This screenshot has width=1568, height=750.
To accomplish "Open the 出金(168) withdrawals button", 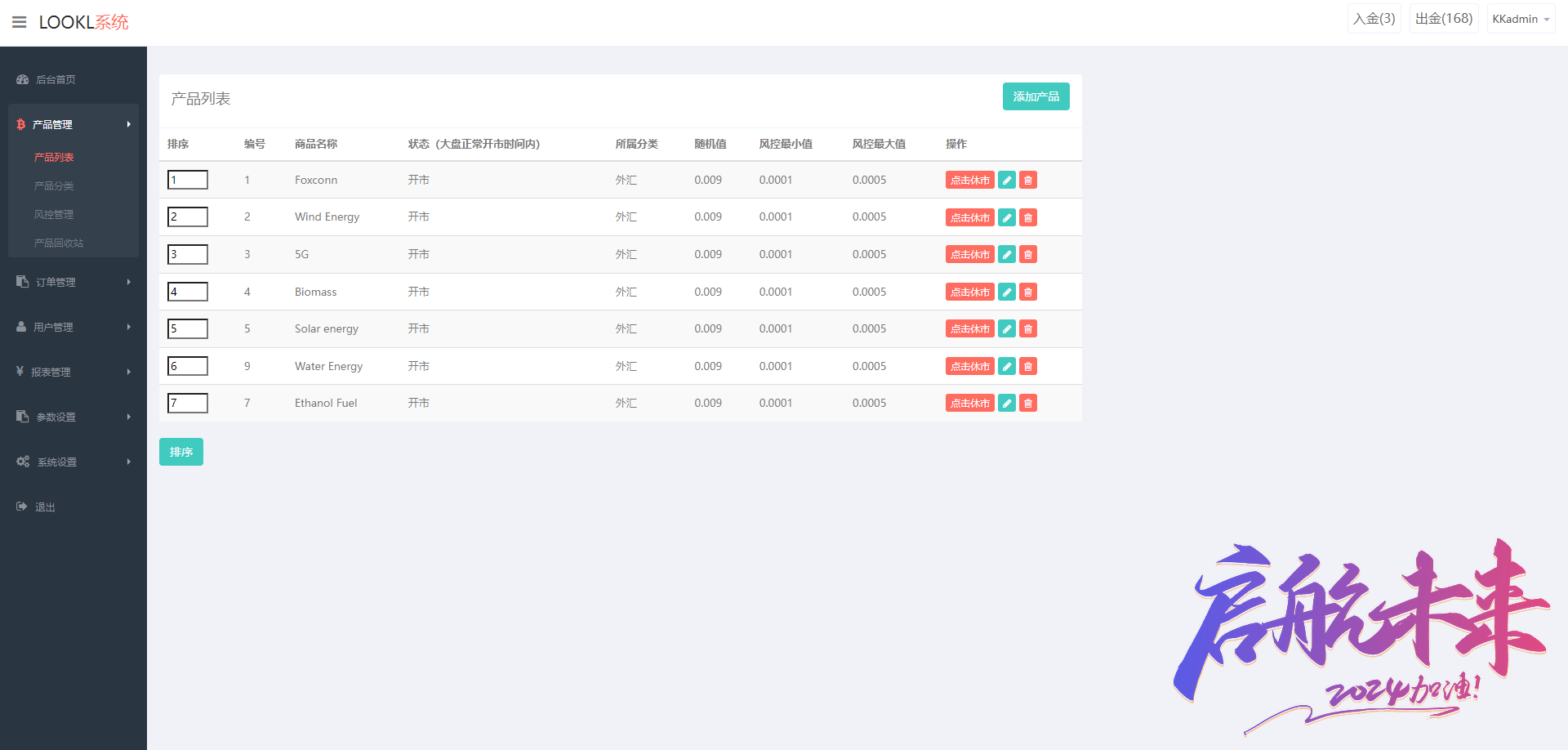I will pos(1444,19).
